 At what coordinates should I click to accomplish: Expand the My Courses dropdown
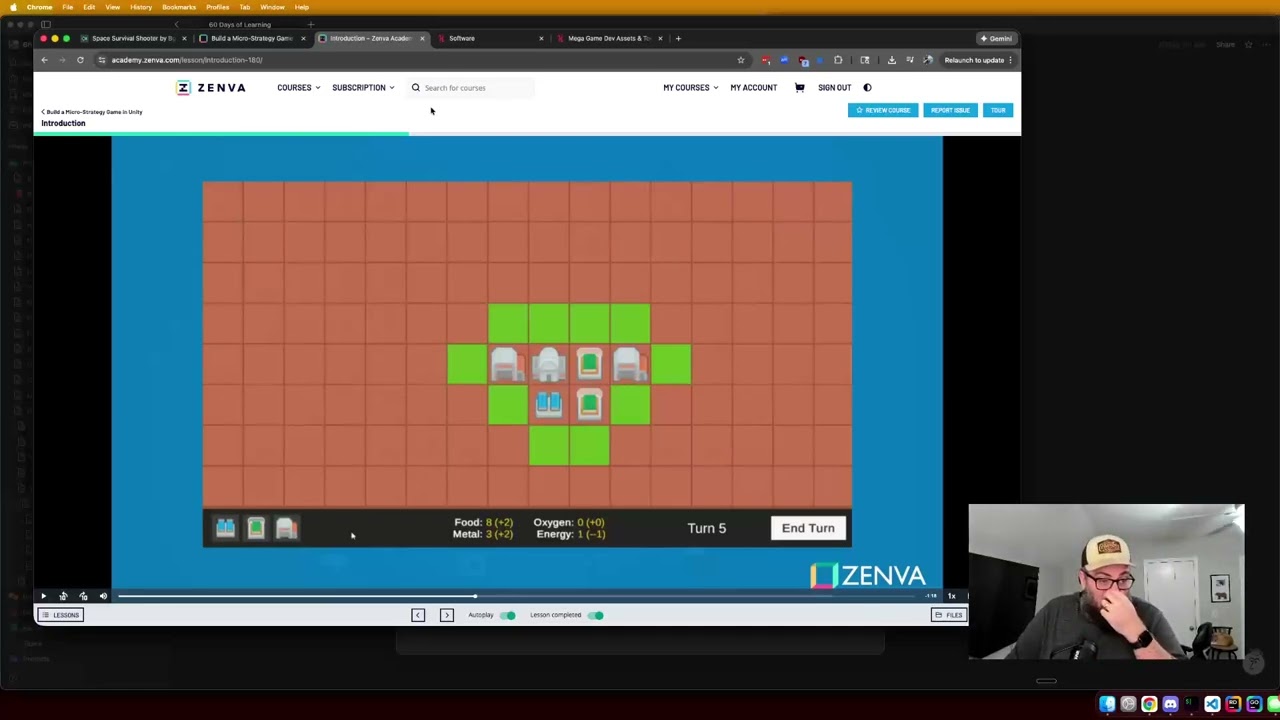690,88
